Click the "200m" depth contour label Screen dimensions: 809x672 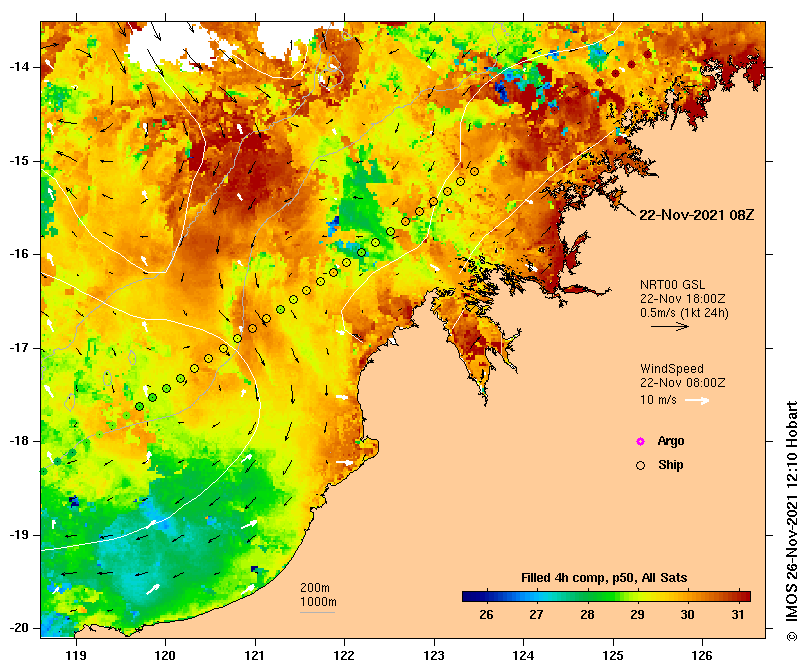click(315, 588)
